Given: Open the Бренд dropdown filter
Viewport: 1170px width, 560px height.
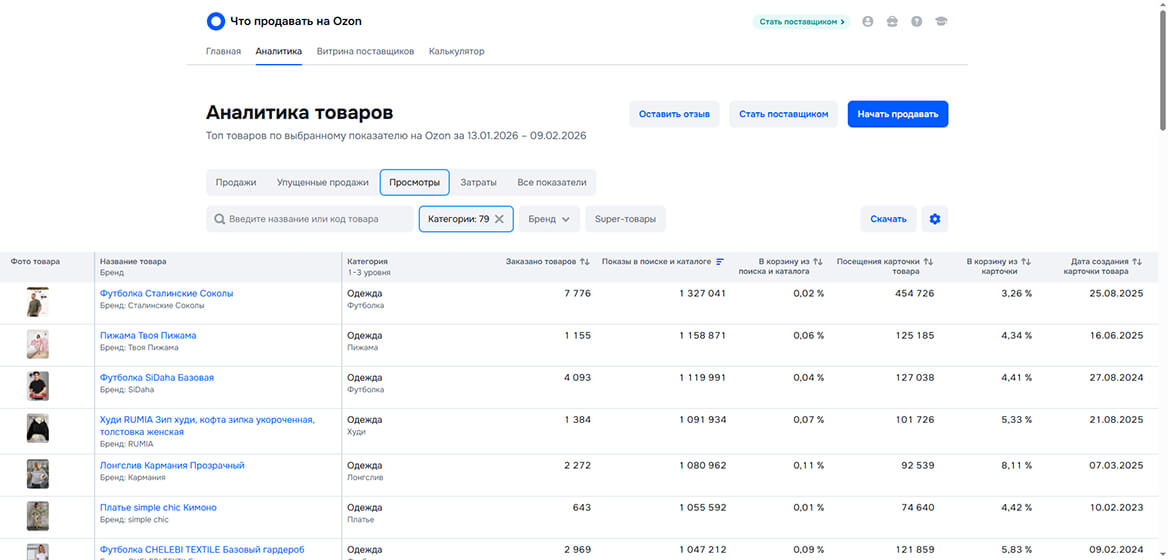Looking at the screenshot, I should pyautogui.click(x=549, y=219).
